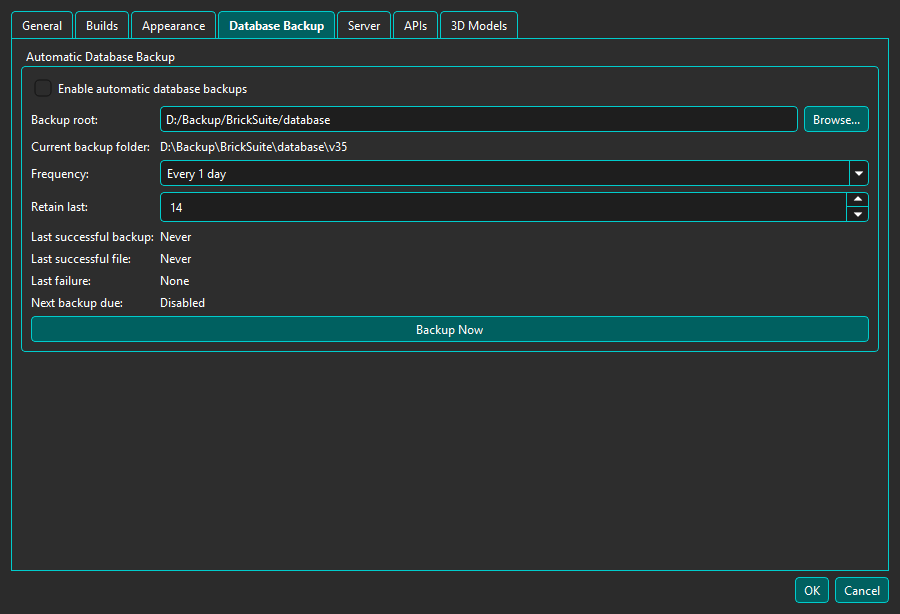
Task: Open the Builds tab
Action: point(102,26)
